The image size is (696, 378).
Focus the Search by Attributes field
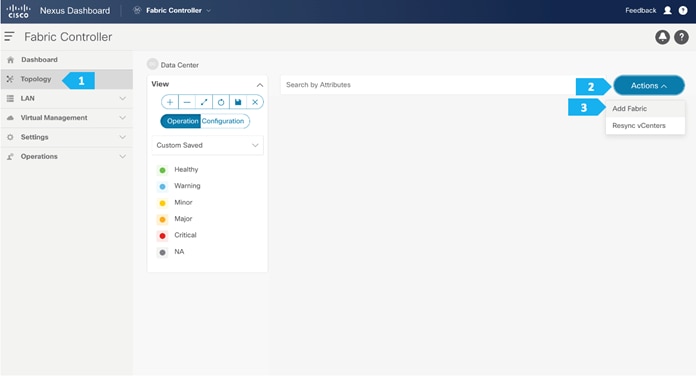pos(427,85)
